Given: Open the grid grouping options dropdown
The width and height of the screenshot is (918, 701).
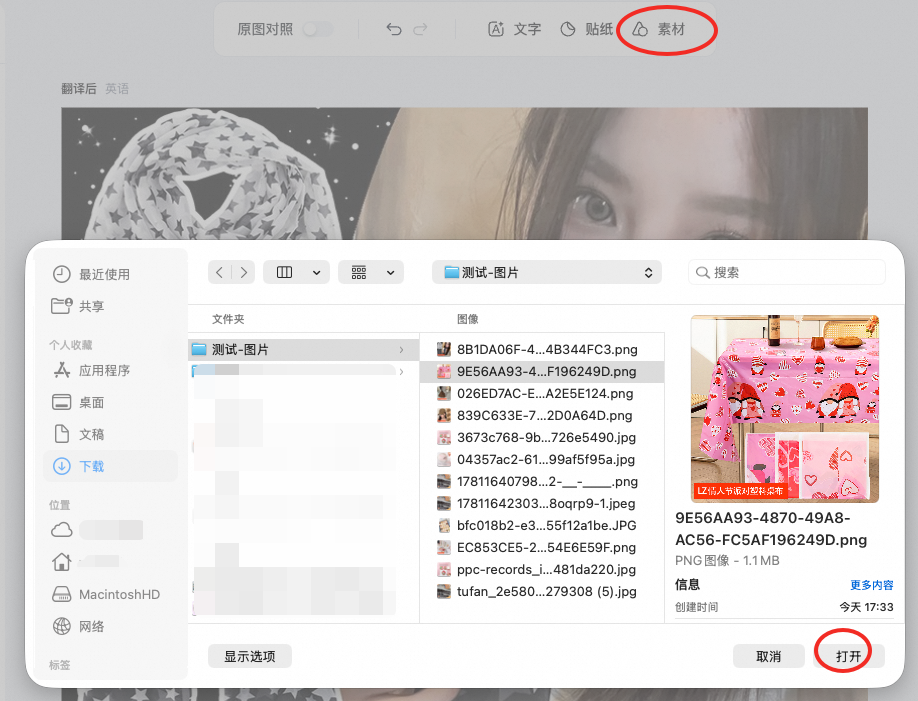Looking at the screenshot, I should (371, 272).
